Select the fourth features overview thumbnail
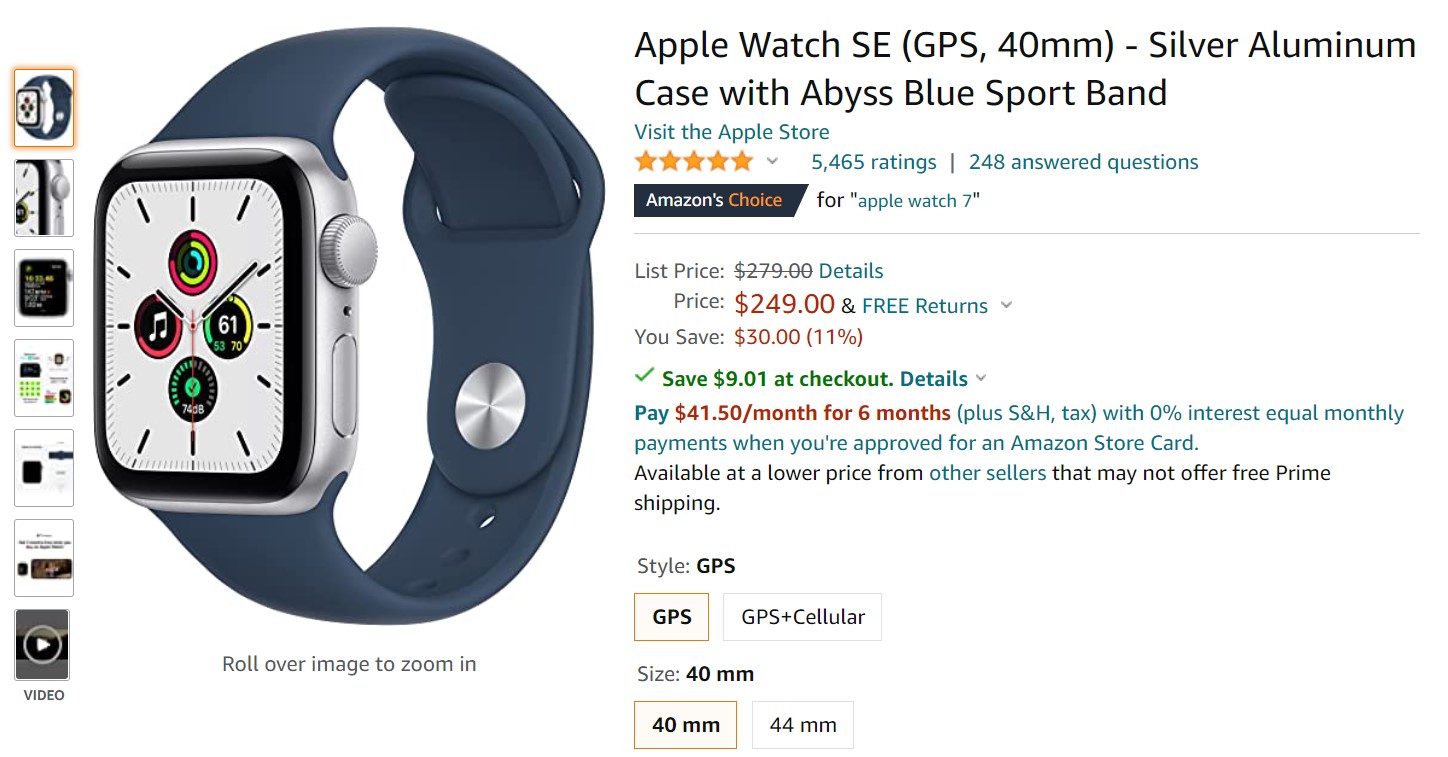This screenshot has height=757, width=1448. (44, 378)
